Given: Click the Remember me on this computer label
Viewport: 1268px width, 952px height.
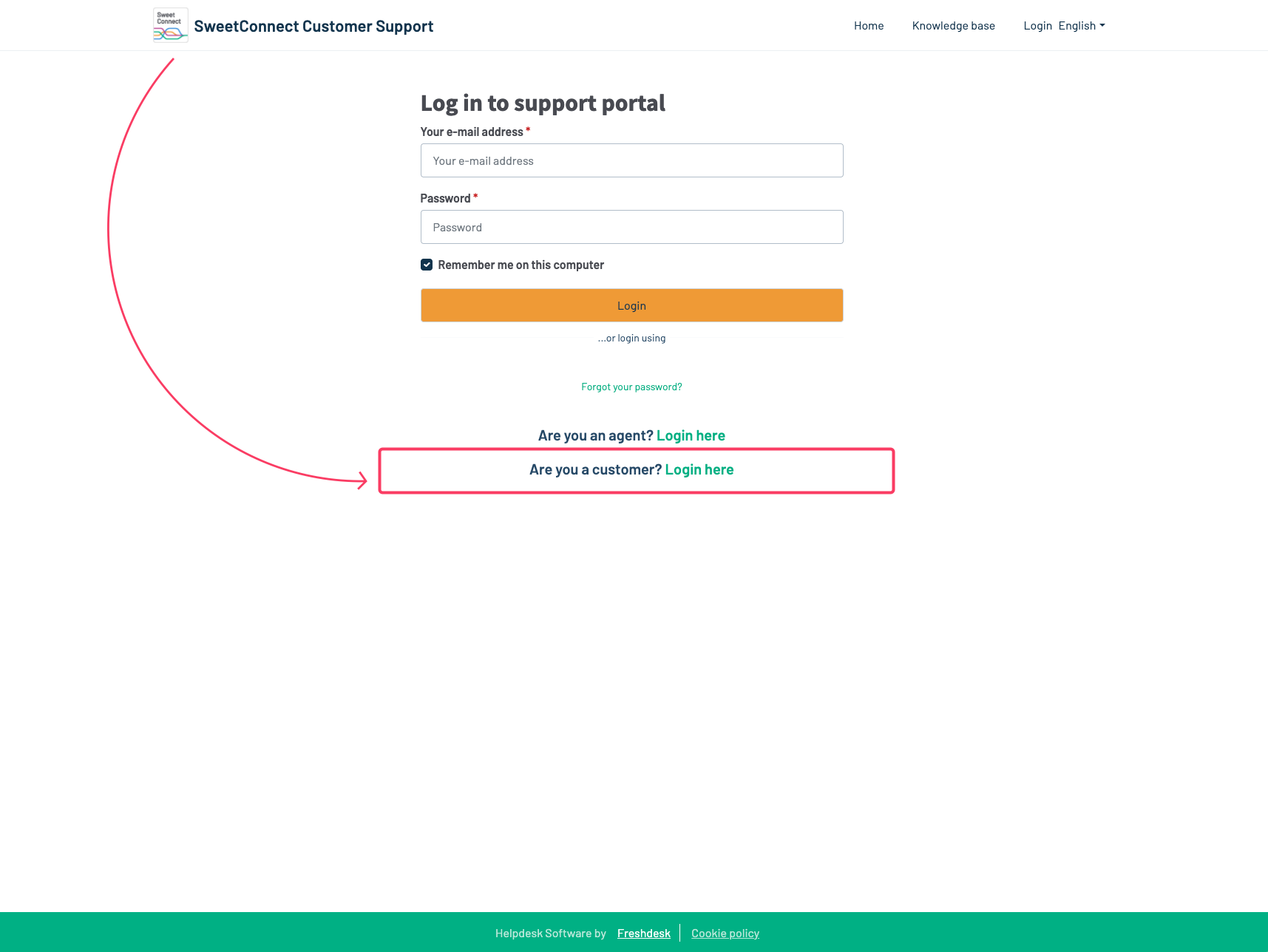Looking at the screenshot, I should pyautogui.click(x=521, y=265).
